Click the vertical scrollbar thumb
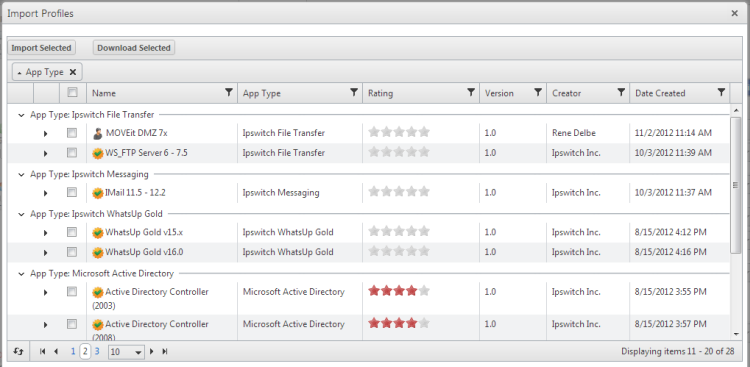The width and height of the screenshot is (750, 367). point(736,185)
